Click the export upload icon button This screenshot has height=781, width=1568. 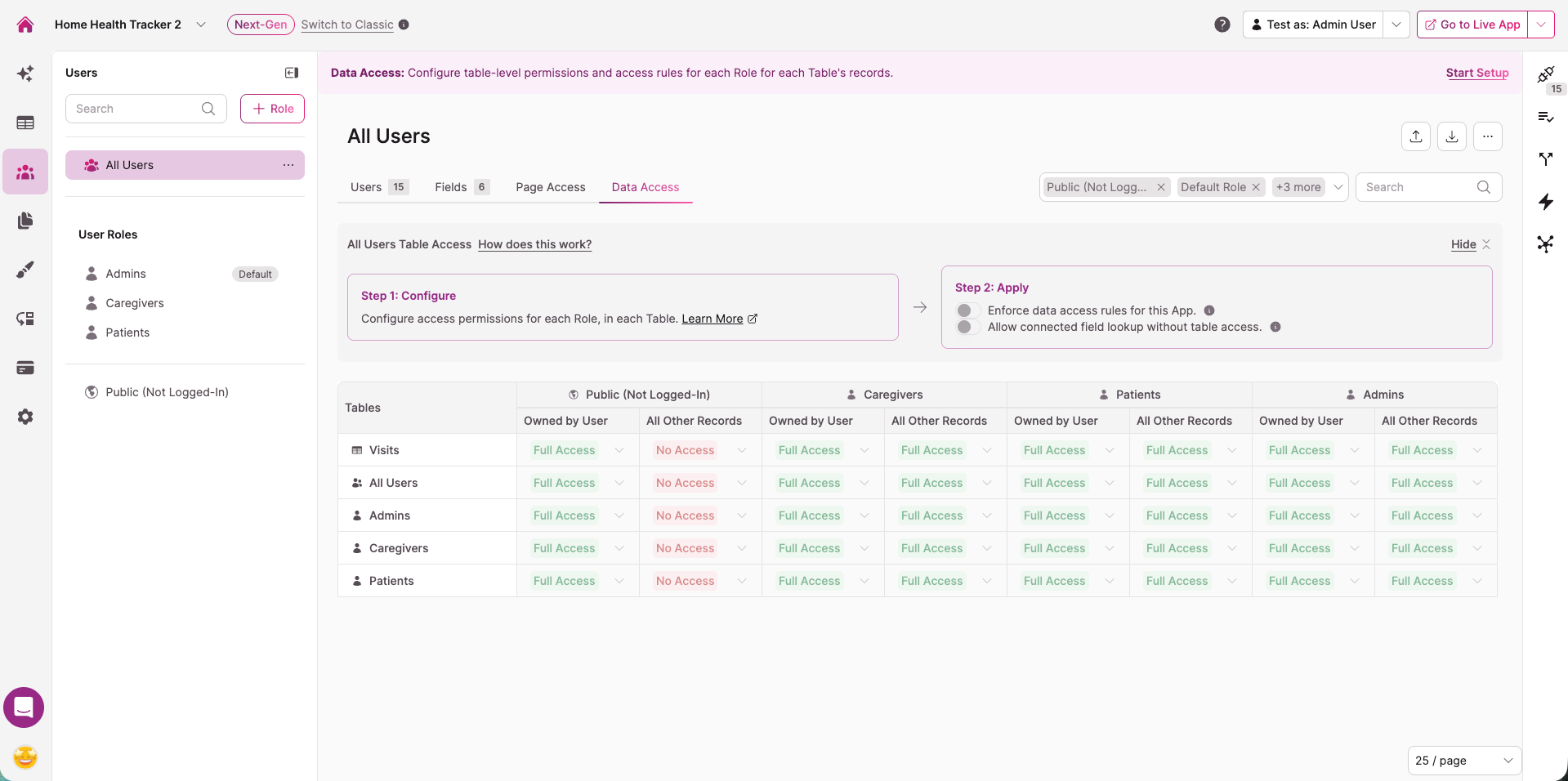click(1416, 136)
